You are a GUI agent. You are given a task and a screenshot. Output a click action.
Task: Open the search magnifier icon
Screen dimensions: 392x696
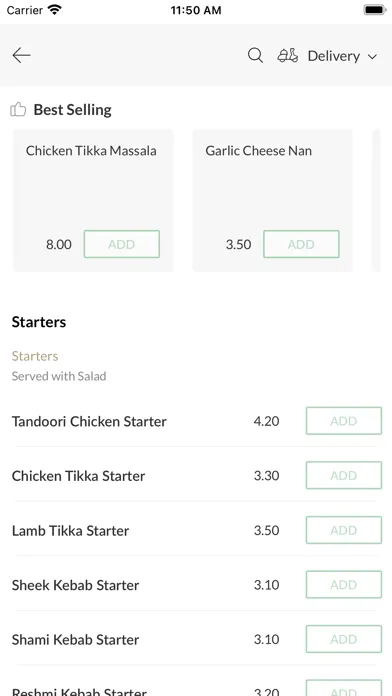click(x=255, y=55)
